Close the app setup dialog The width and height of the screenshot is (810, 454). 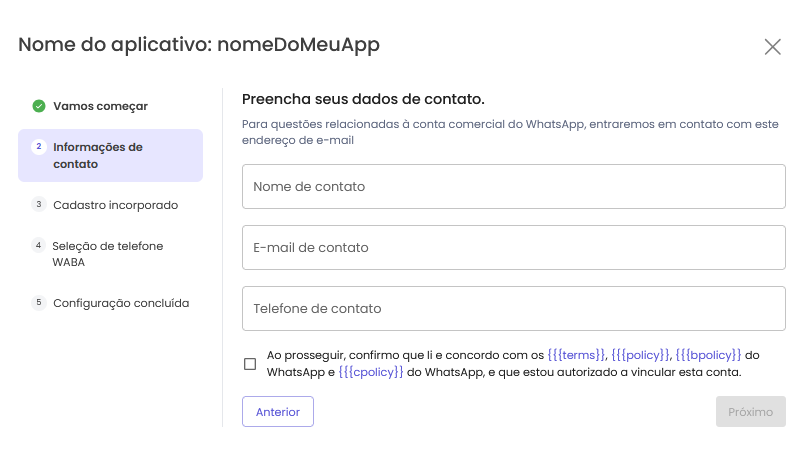coord(772,47)
